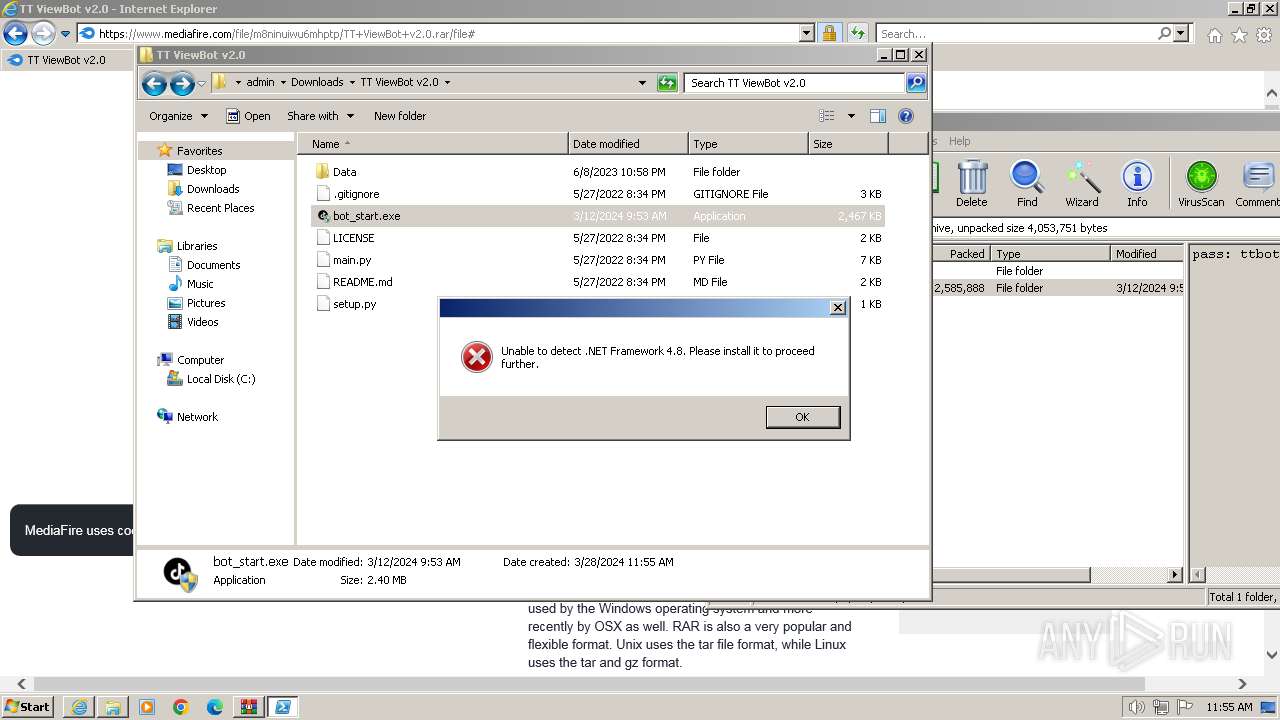Viewport: 1280px width, 720px height.
Task: Click the change view icon
Action: [826, 116]
